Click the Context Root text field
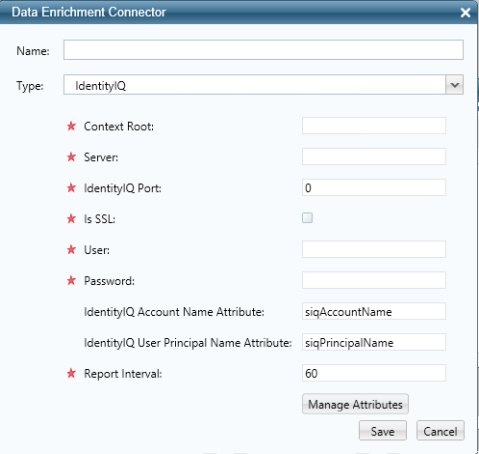 coord(374,126)
